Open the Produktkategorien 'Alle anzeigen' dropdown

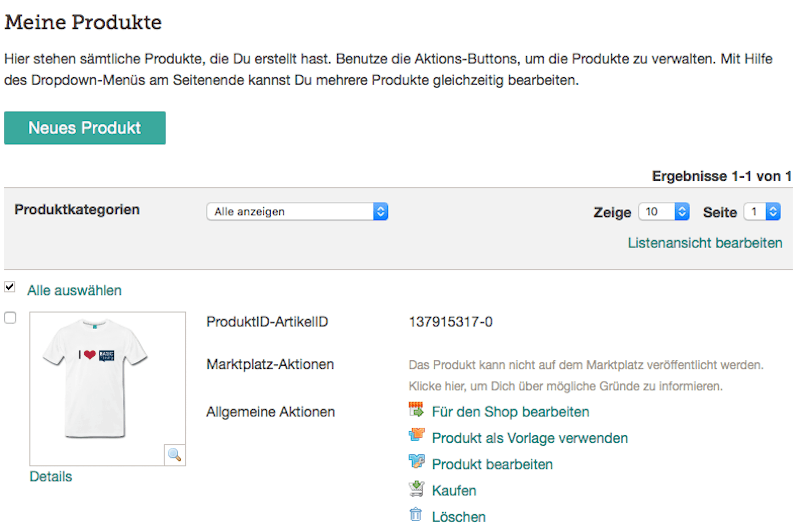tap(297, 212)
